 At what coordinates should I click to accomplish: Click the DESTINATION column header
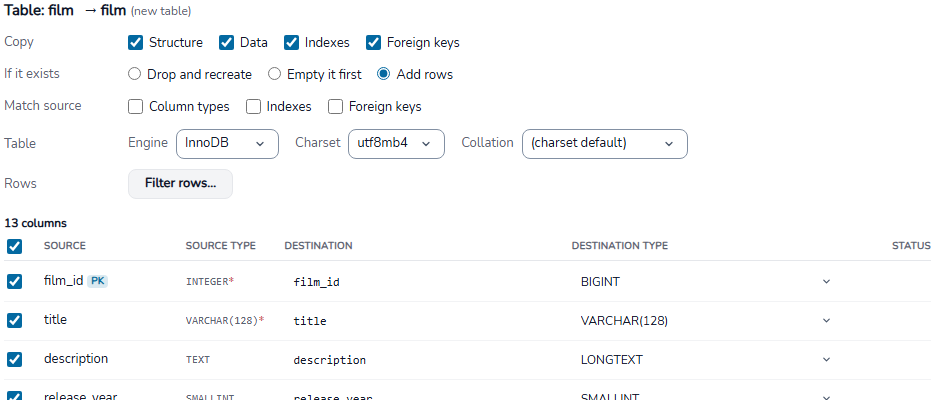(318, 245)
